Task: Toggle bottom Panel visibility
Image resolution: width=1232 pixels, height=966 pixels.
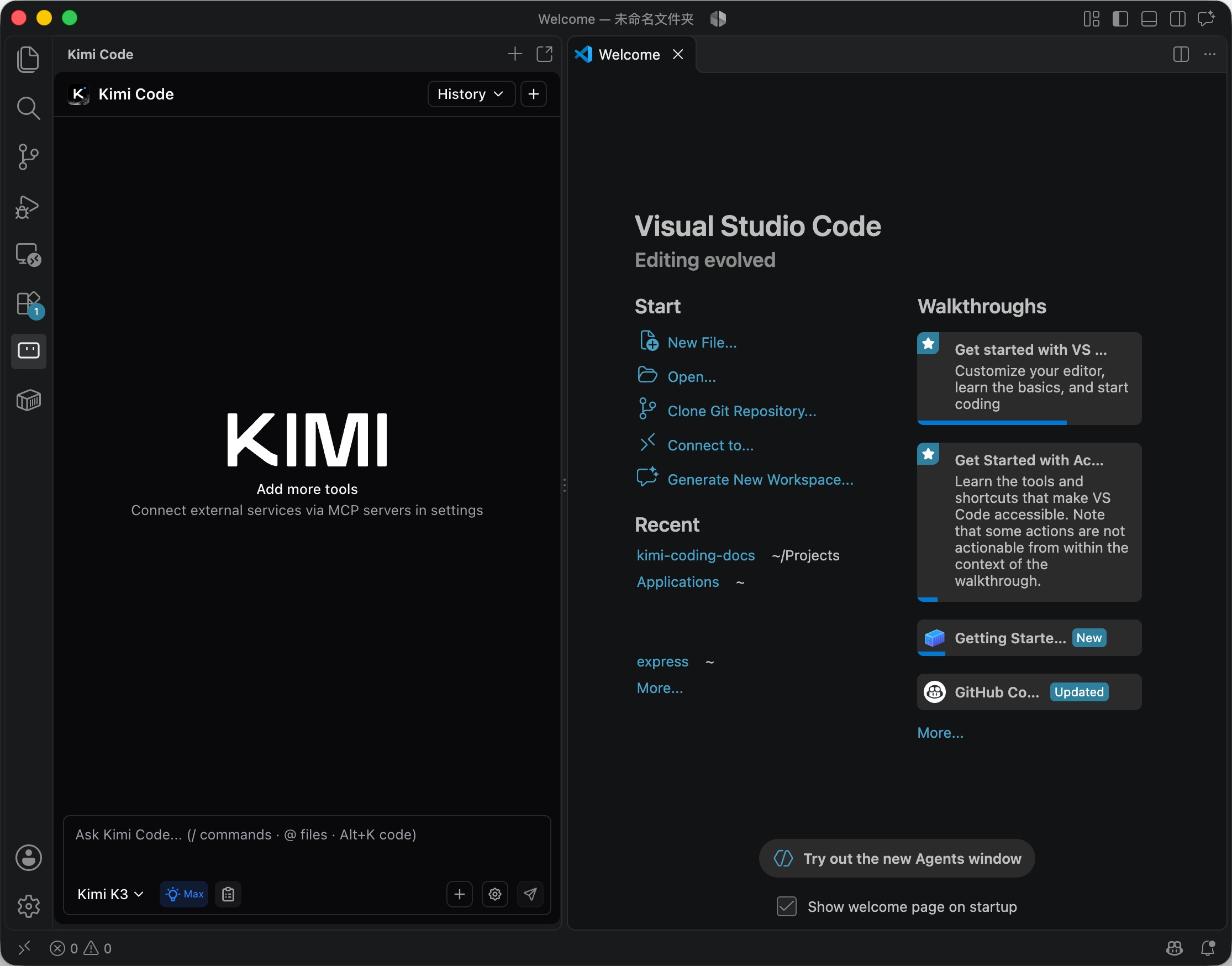Action: pyautogui.click(x=1149, y=19)
